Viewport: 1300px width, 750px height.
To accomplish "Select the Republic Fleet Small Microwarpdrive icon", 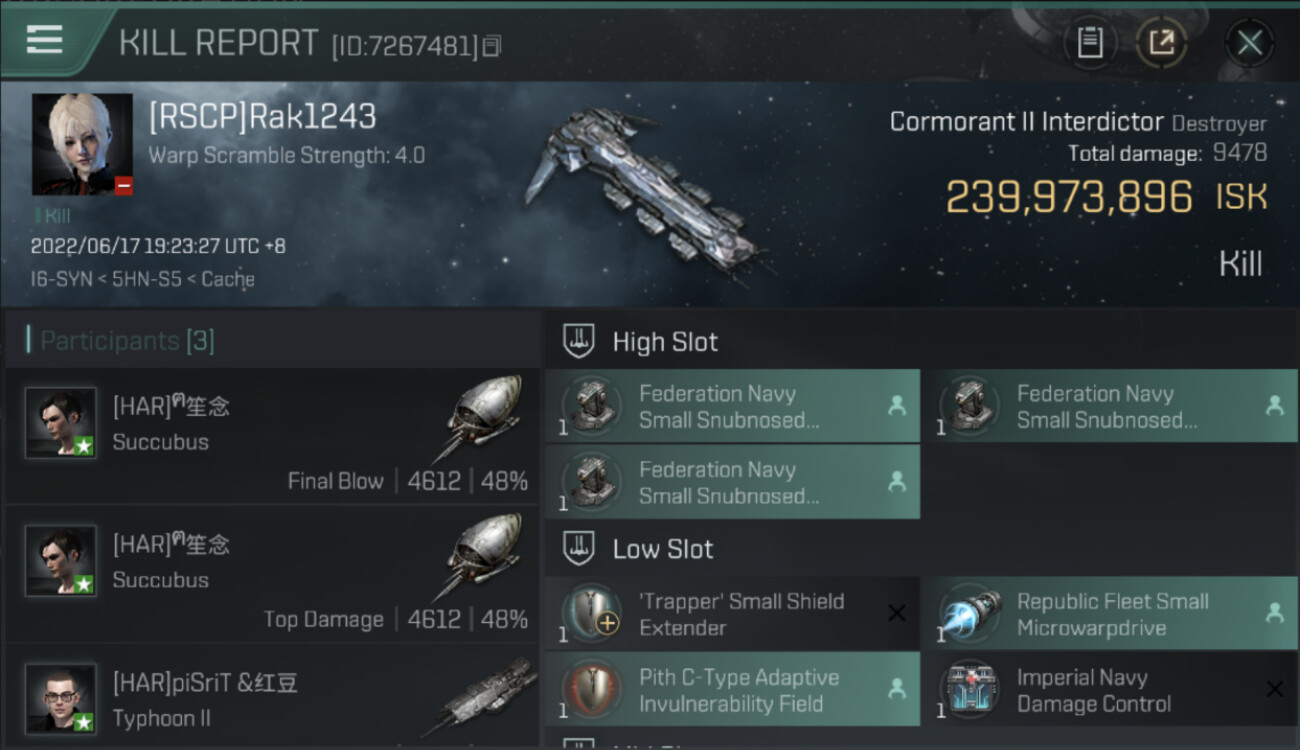I will pos(970,614).
